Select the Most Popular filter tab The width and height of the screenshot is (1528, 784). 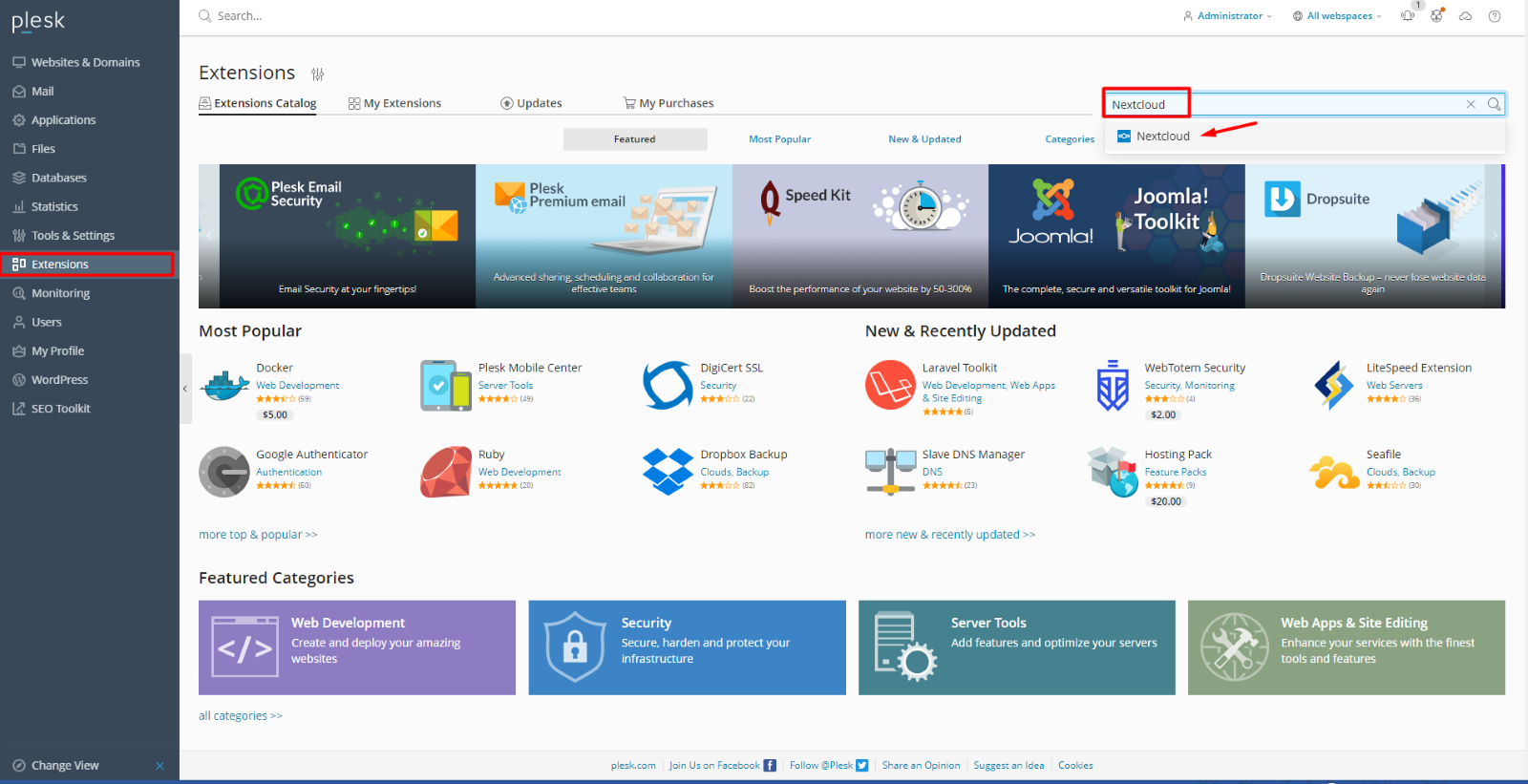779,139
